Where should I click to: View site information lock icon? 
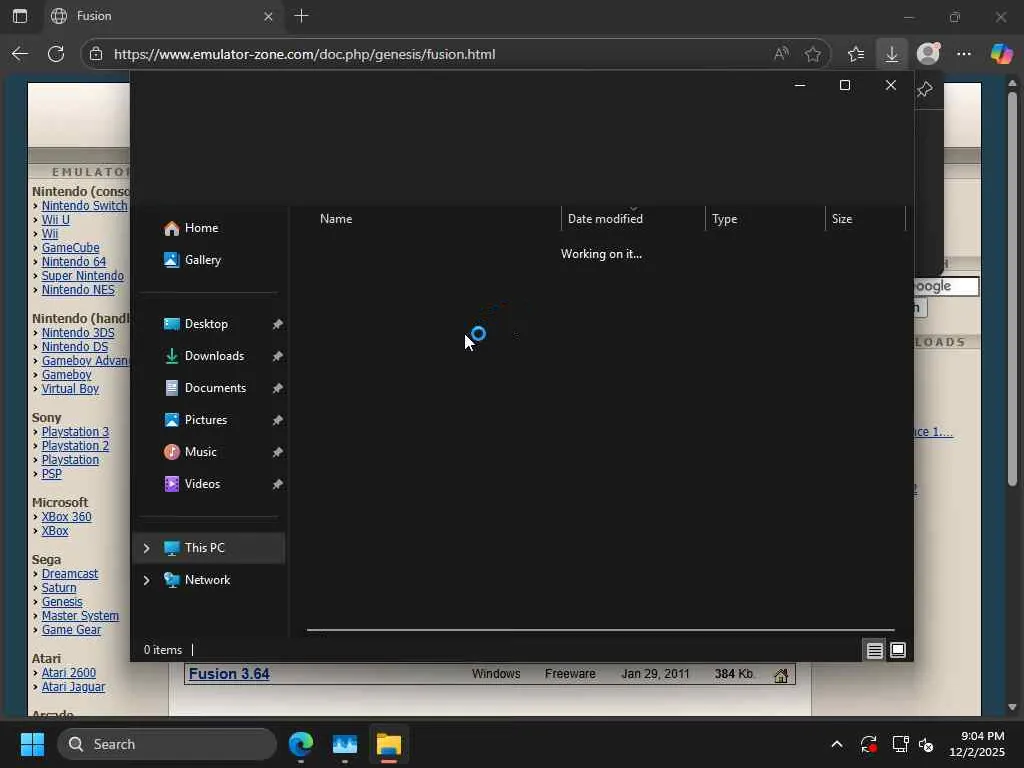[96, 54]
